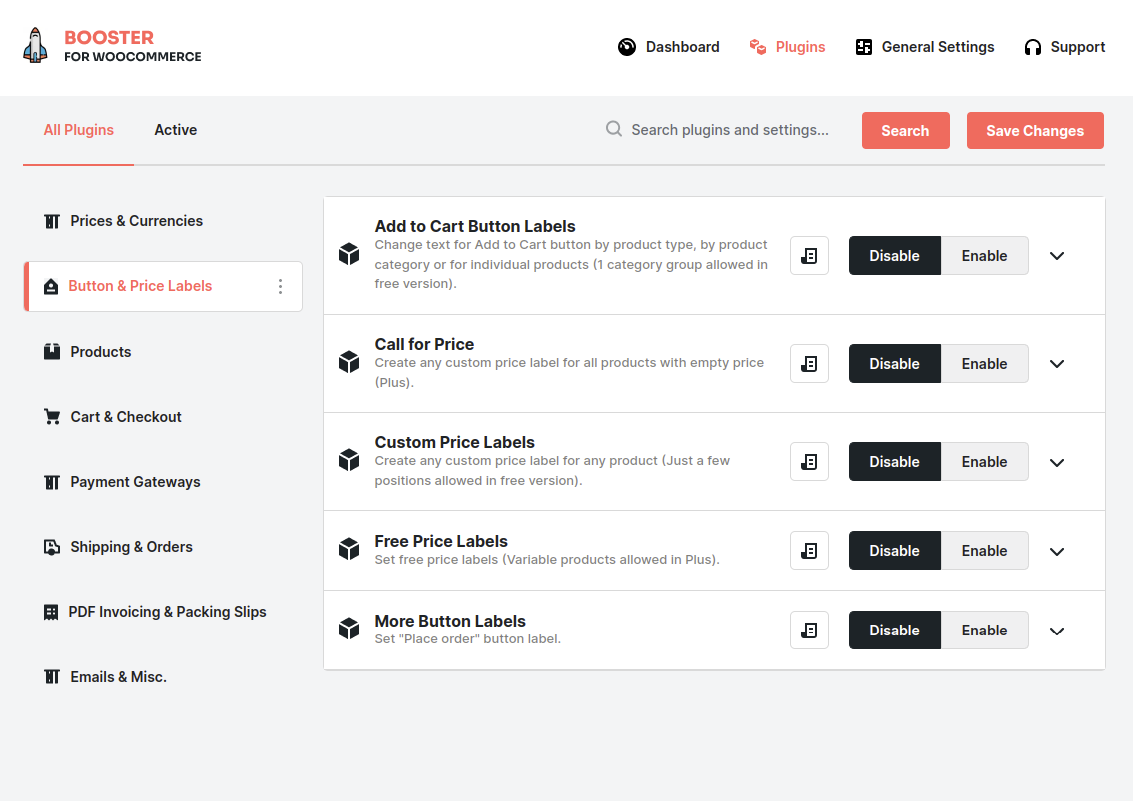Image resolution: width=1133 pixels, height=801 pixels.
Task: Click the Cart & Checkout cart icon
Action: tap(52, 417)
